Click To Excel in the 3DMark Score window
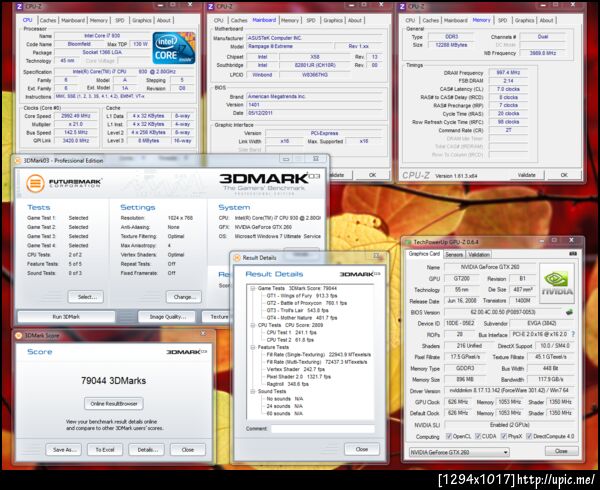Viewport: 600px width, 490px height. [105, 450]
